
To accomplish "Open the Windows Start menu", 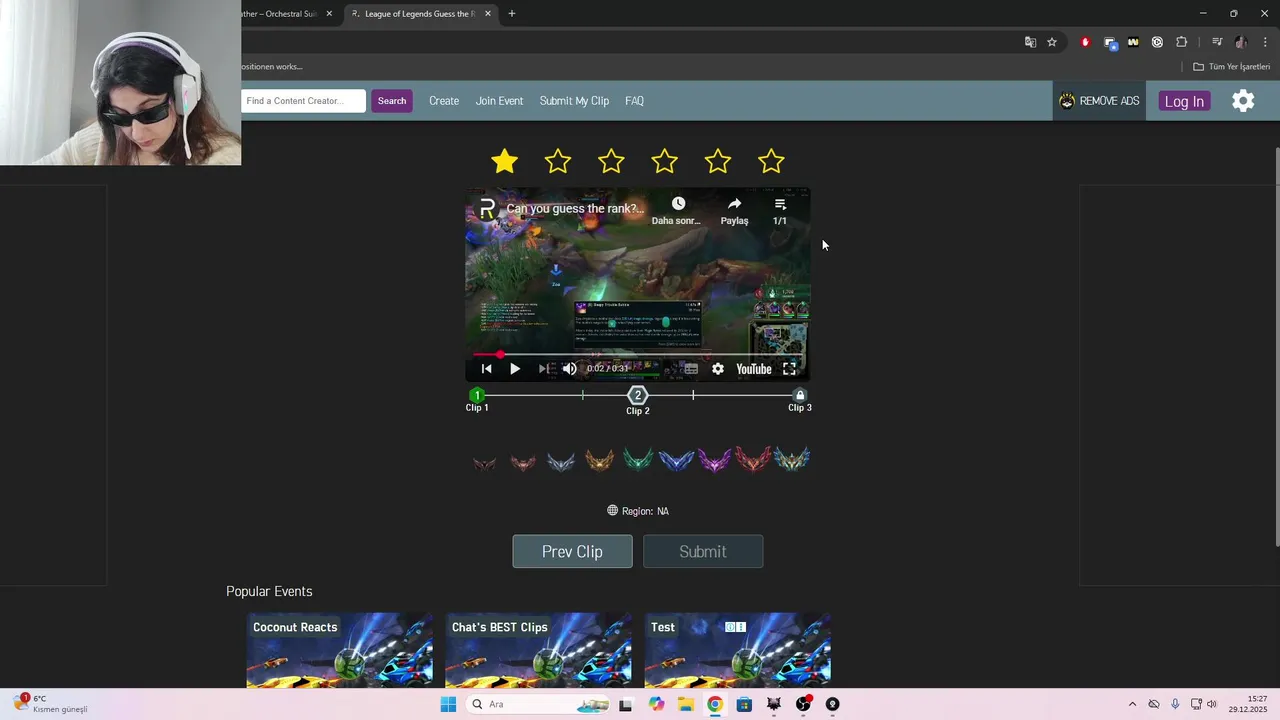I will pyautogui.click(x=448, y=704).
